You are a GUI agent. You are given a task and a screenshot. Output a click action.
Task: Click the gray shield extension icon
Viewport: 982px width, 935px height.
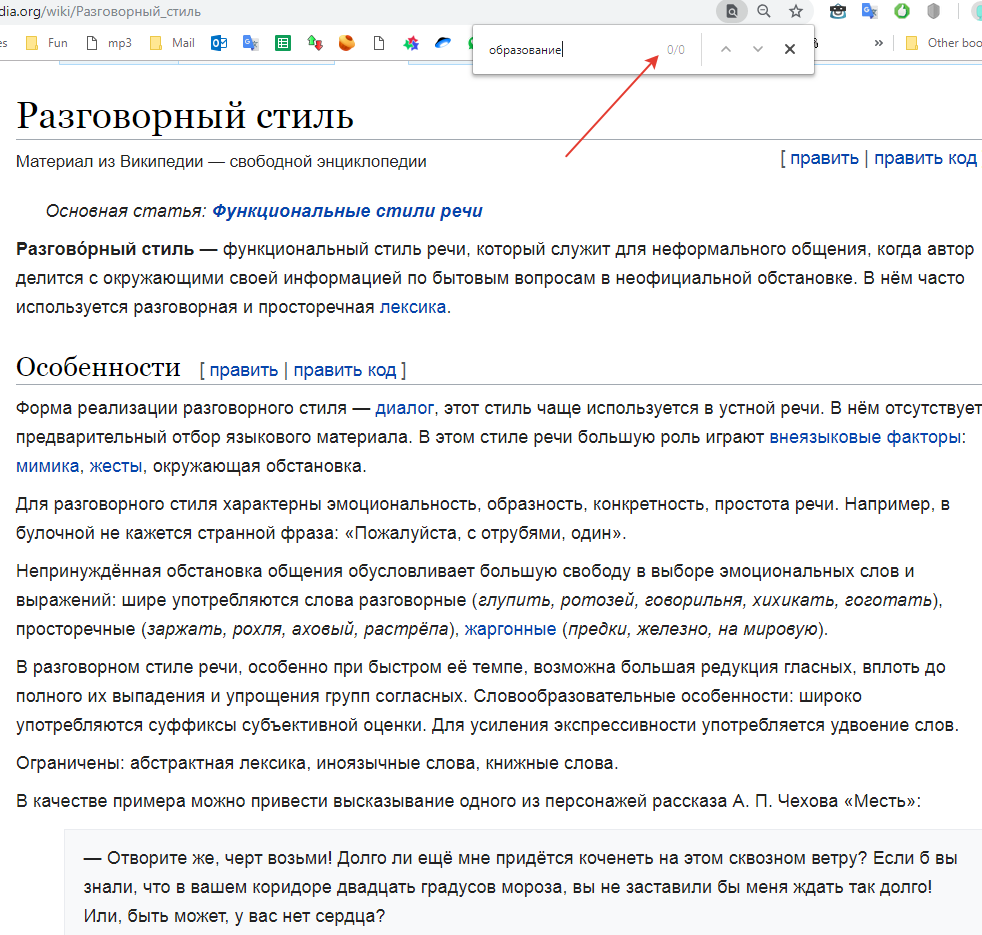coord(934,11)
